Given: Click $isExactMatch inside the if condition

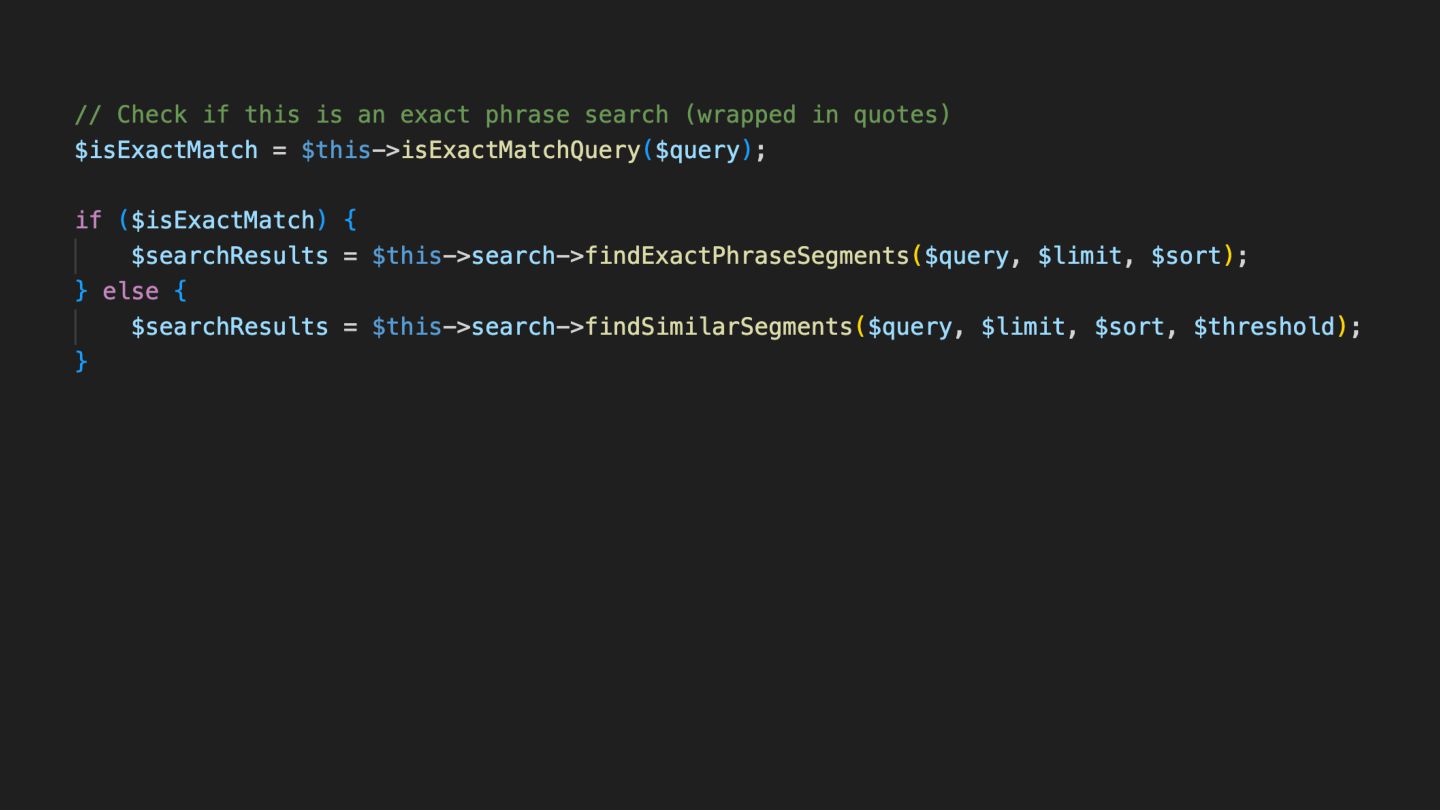Looking at the screenshot, I should pyautogui.click(x=223, y=220).
